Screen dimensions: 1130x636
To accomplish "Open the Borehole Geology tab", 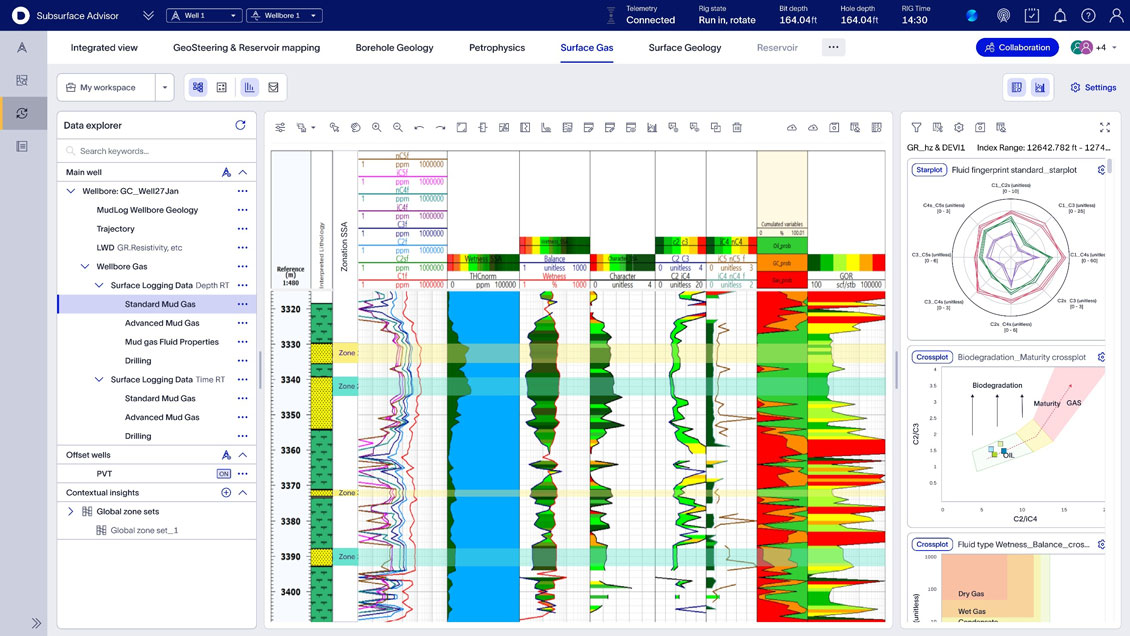I will point(394,47).
